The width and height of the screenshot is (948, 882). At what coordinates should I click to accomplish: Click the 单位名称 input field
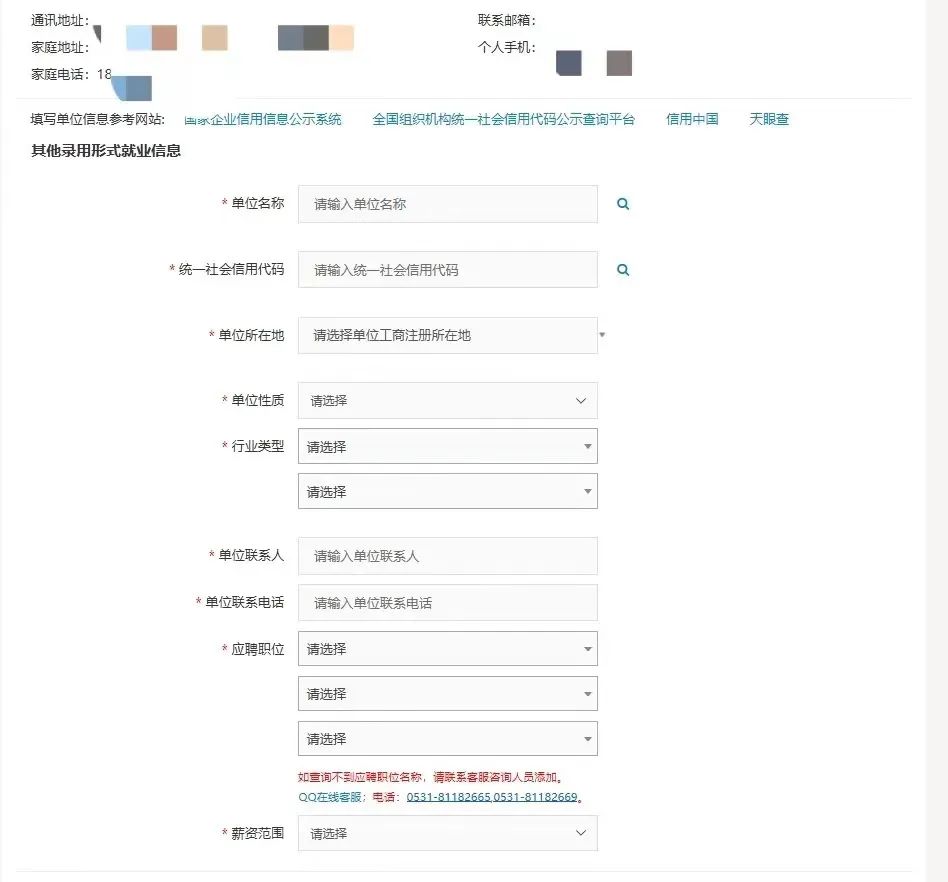[x=447, y=203]
